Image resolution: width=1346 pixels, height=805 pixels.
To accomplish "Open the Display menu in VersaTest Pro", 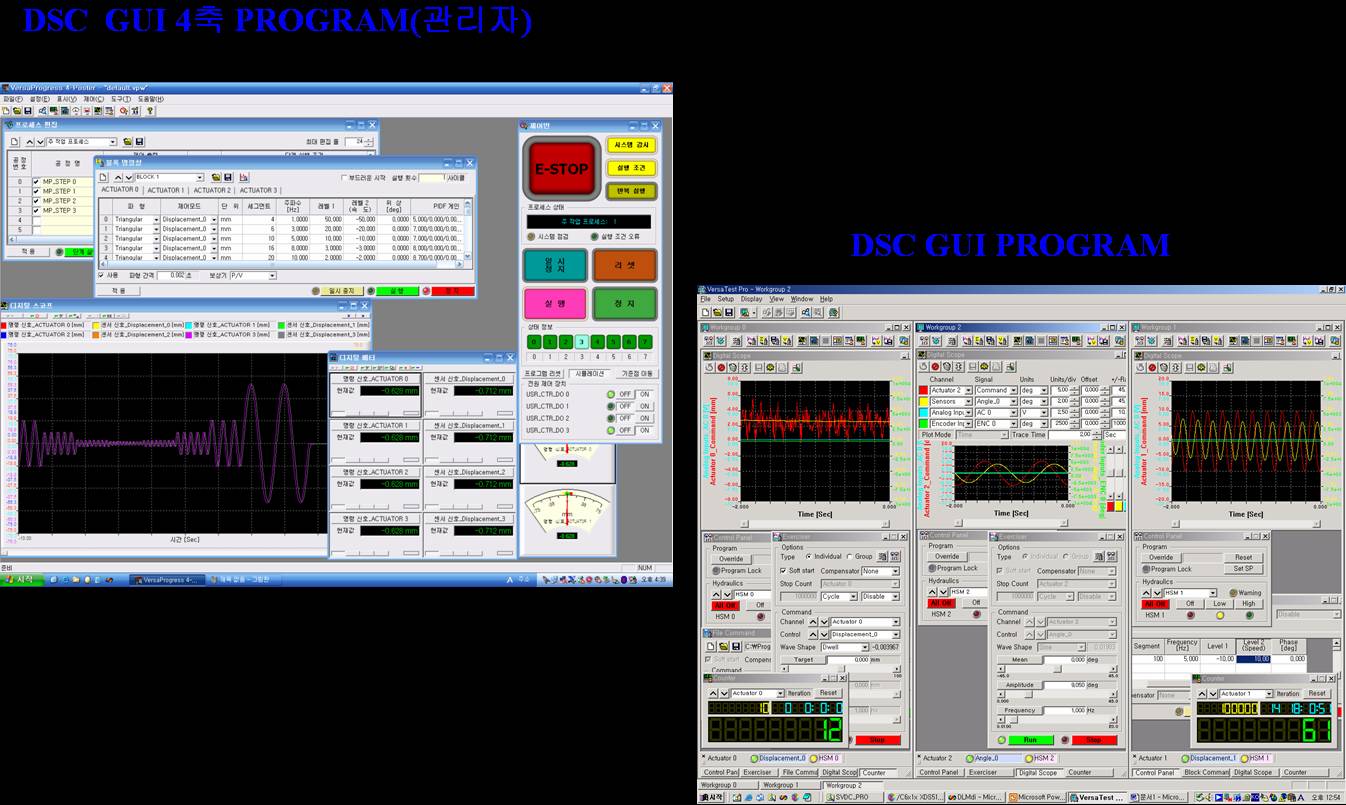I will [751, 299].
